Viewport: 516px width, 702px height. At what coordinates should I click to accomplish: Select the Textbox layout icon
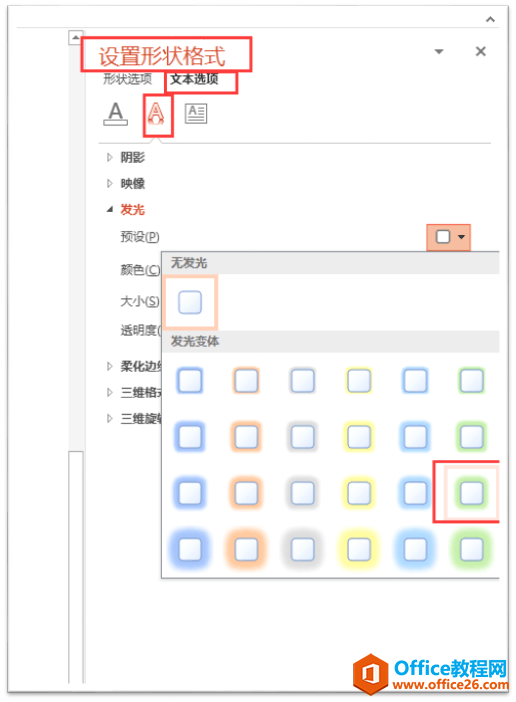(x=196, y=114)
